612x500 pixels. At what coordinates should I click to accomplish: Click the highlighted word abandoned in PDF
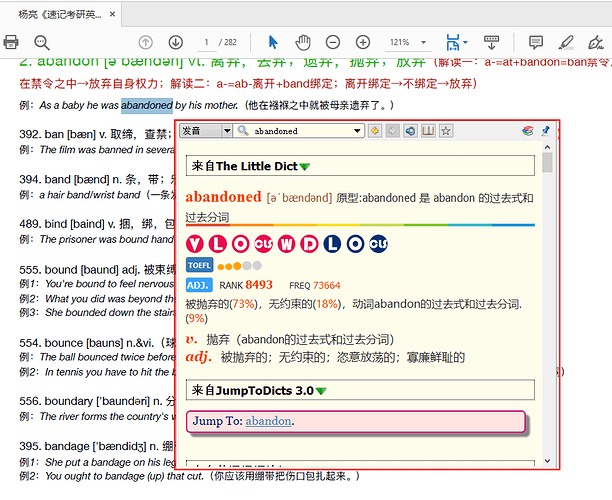point(147,105)
